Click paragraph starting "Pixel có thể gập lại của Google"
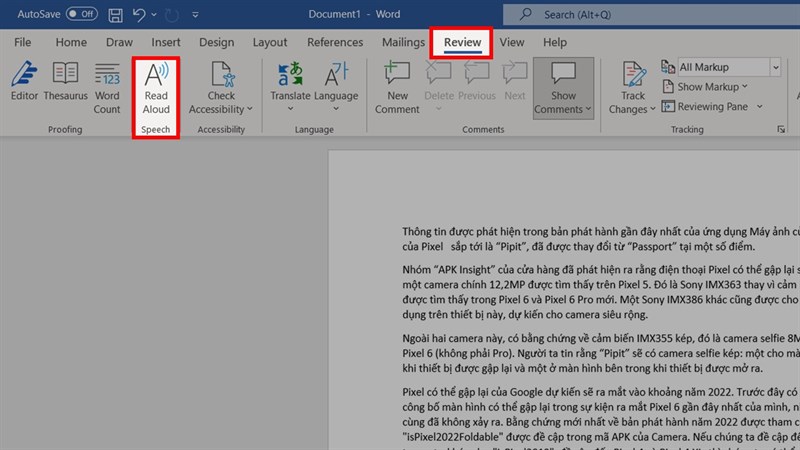Image resolution: width=800 pixels, height=450 pixels. point(601,418)
